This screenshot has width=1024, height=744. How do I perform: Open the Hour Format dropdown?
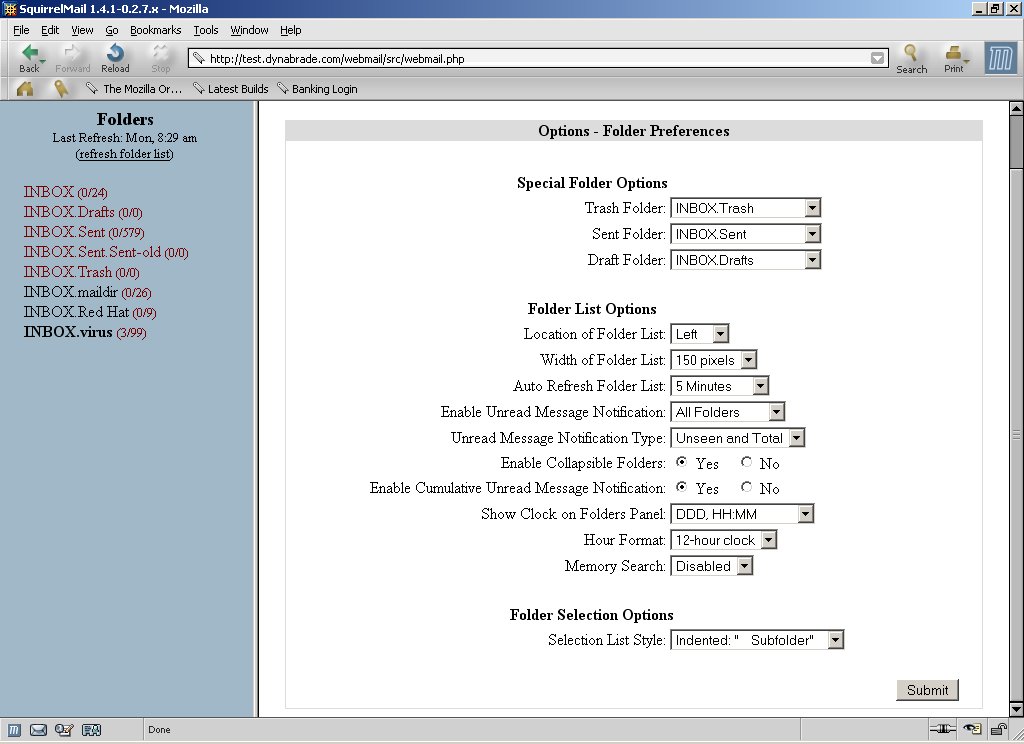click(x=724, y=540)
